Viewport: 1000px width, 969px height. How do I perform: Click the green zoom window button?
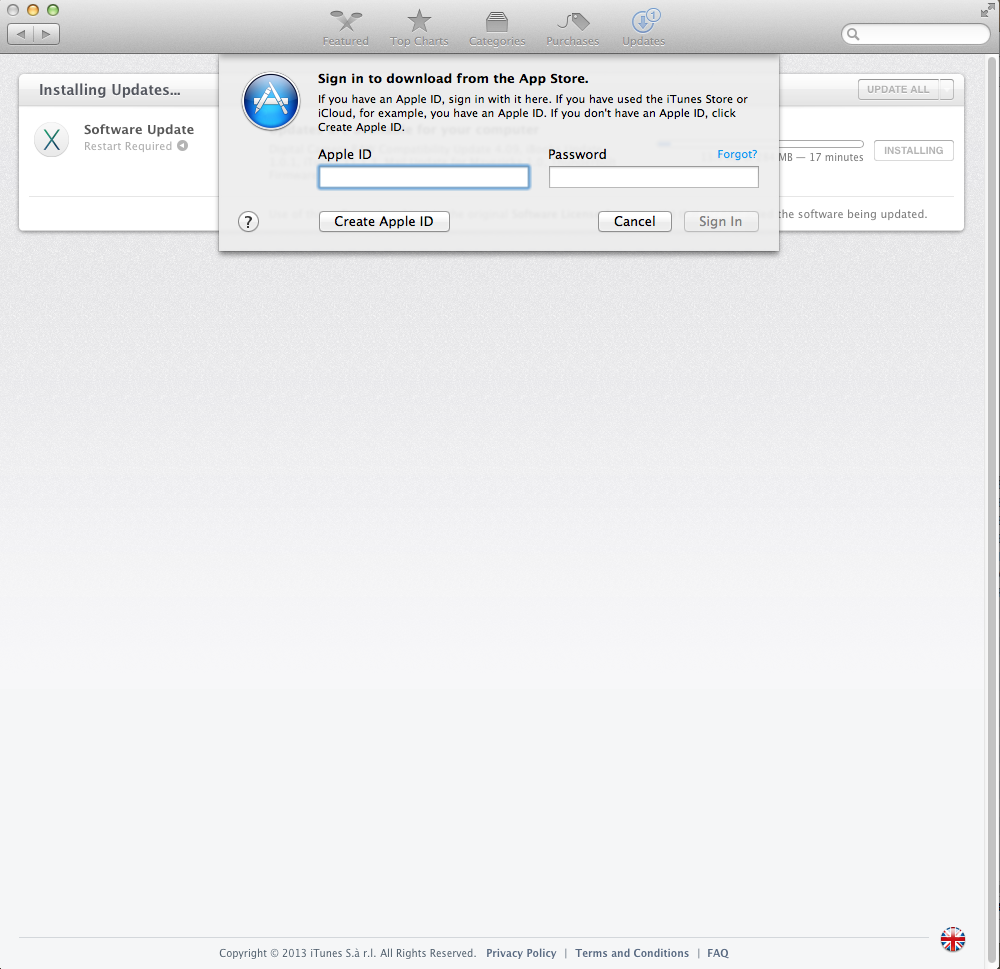coord(53,10)
